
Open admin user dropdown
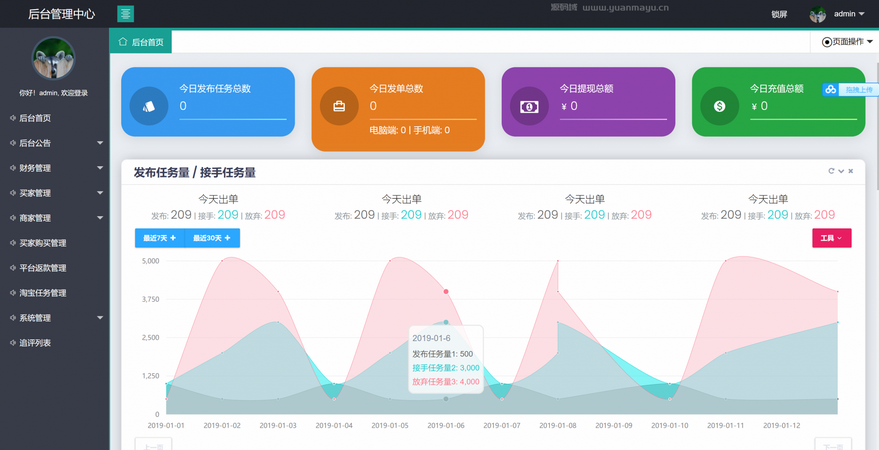[x=849, y=14]
